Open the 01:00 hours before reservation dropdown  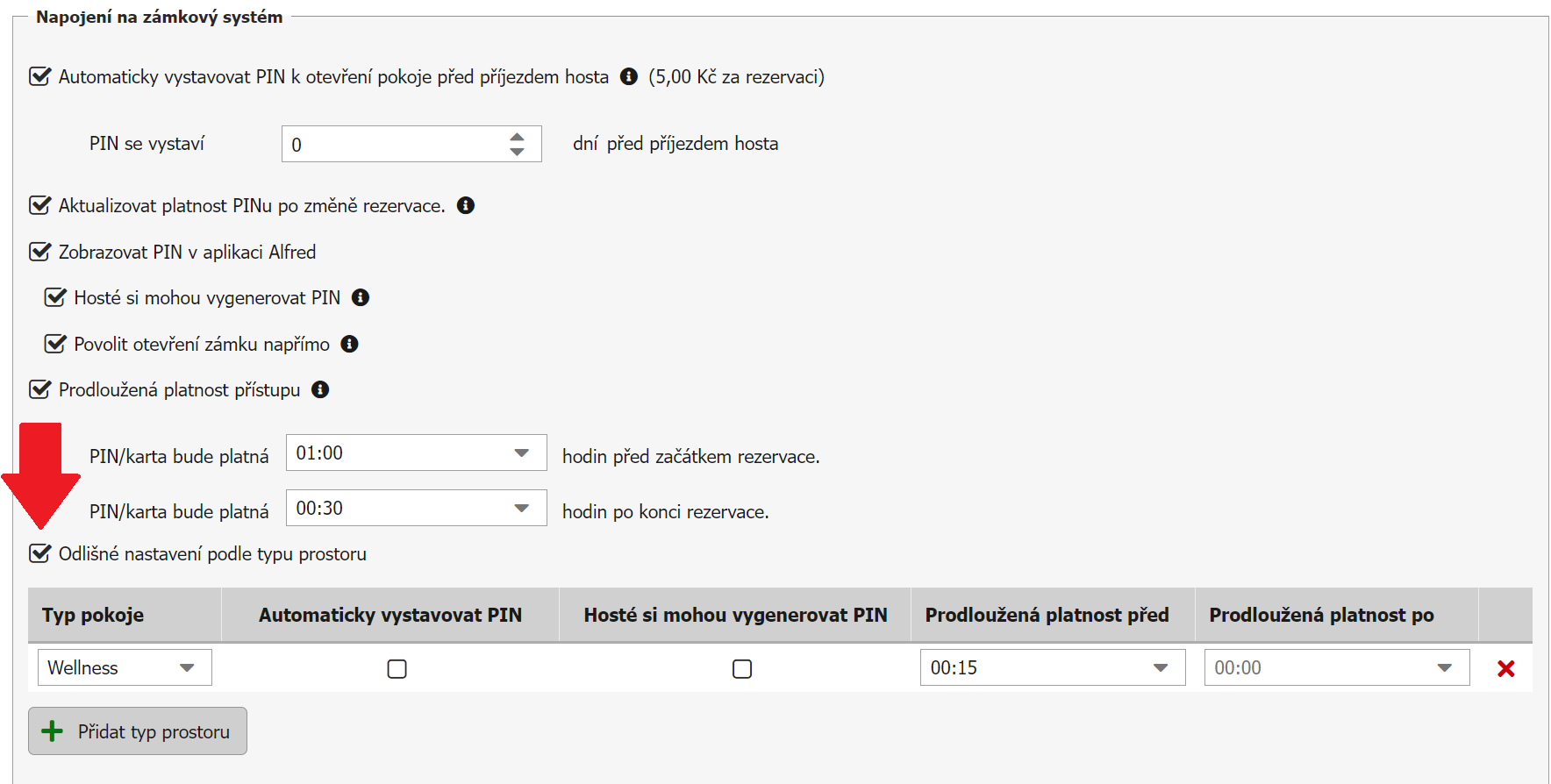click(x=416, y=453)
